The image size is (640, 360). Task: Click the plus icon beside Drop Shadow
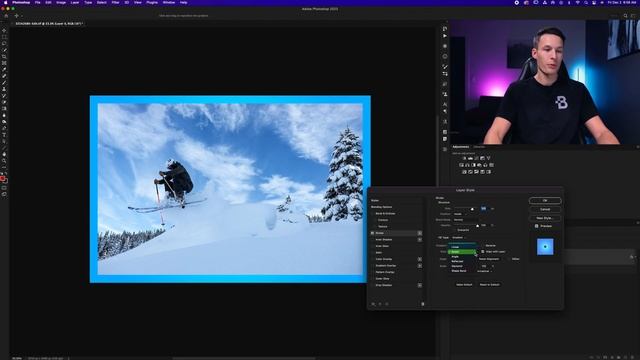click(420, 285)
